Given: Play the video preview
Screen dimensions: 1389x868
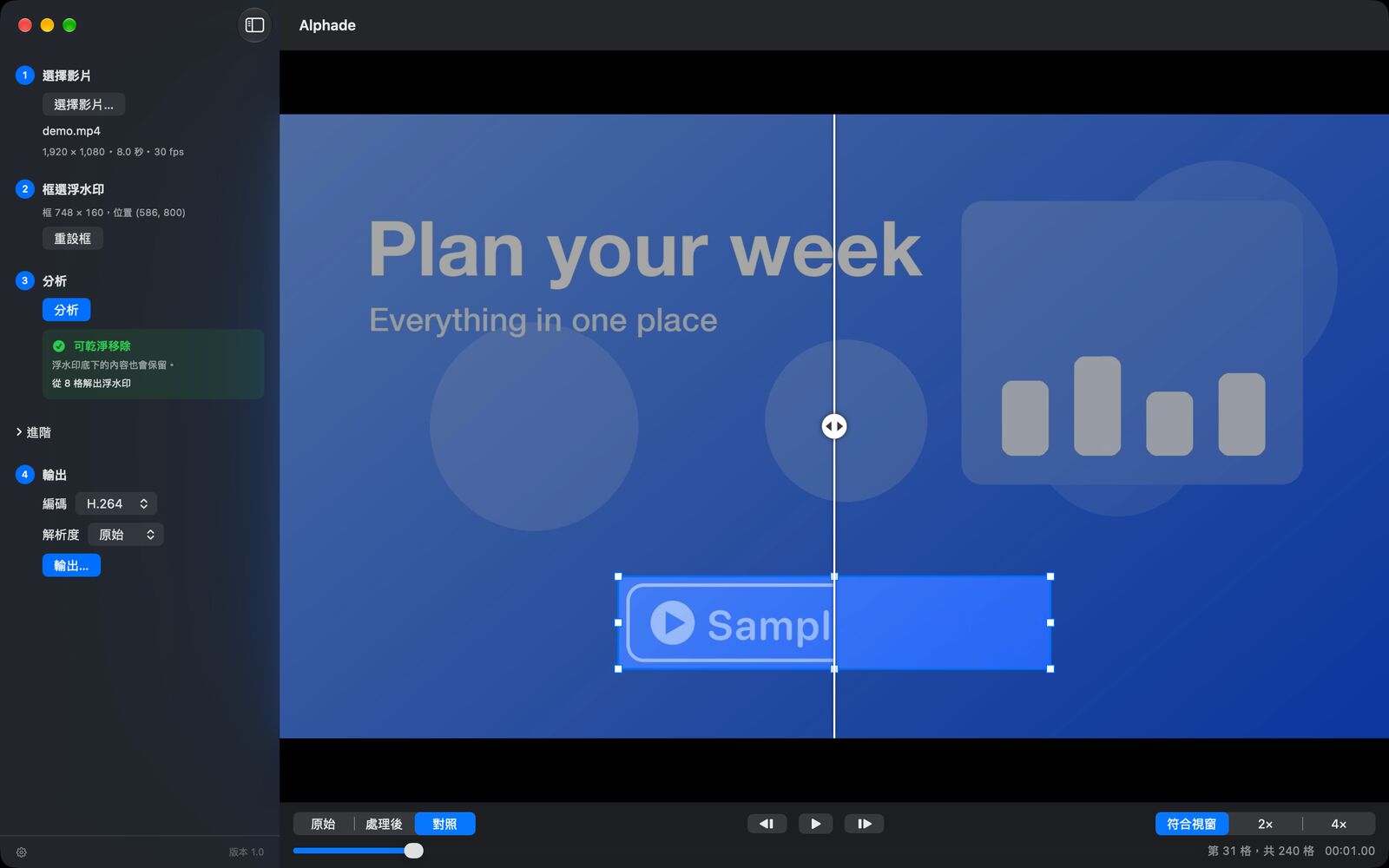Looking at the screenshot, I should pyautogui.click(x=815, y=824).
